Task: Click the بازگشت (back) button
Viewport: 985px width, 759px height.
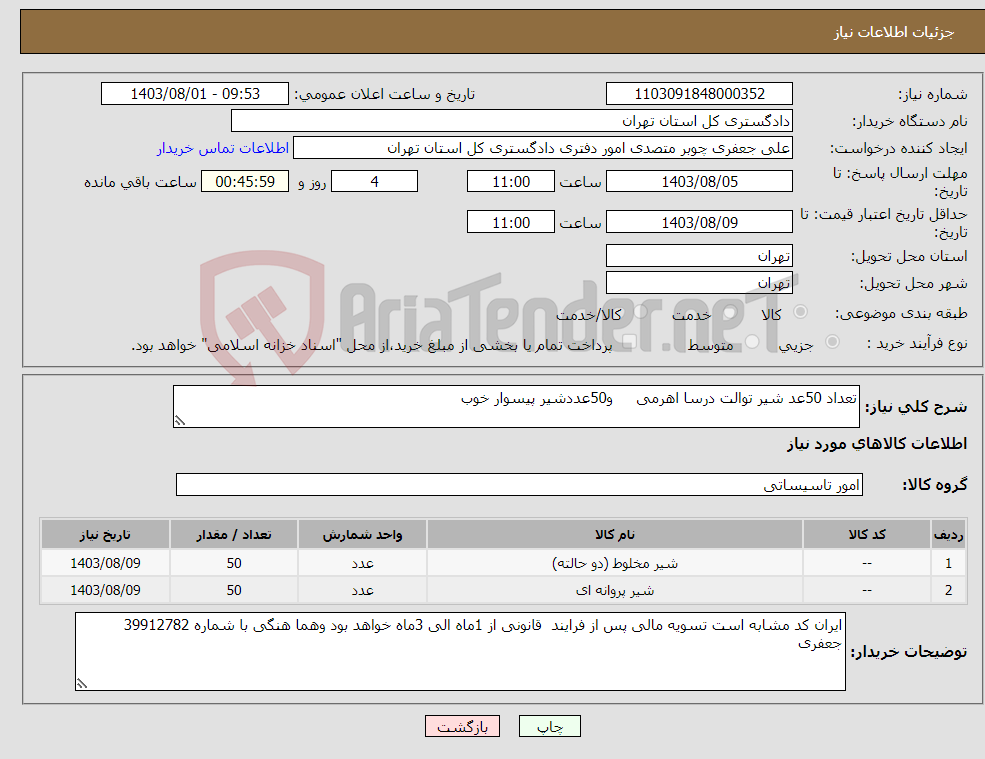Action: pos(462,726)
